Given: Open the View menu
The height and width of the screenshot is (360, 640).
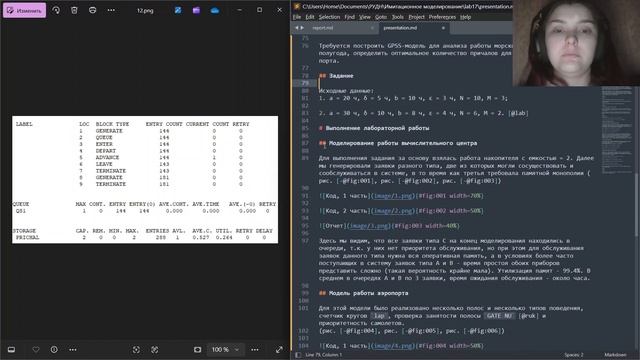Looking at the screenshot, I should pos(365,17).
